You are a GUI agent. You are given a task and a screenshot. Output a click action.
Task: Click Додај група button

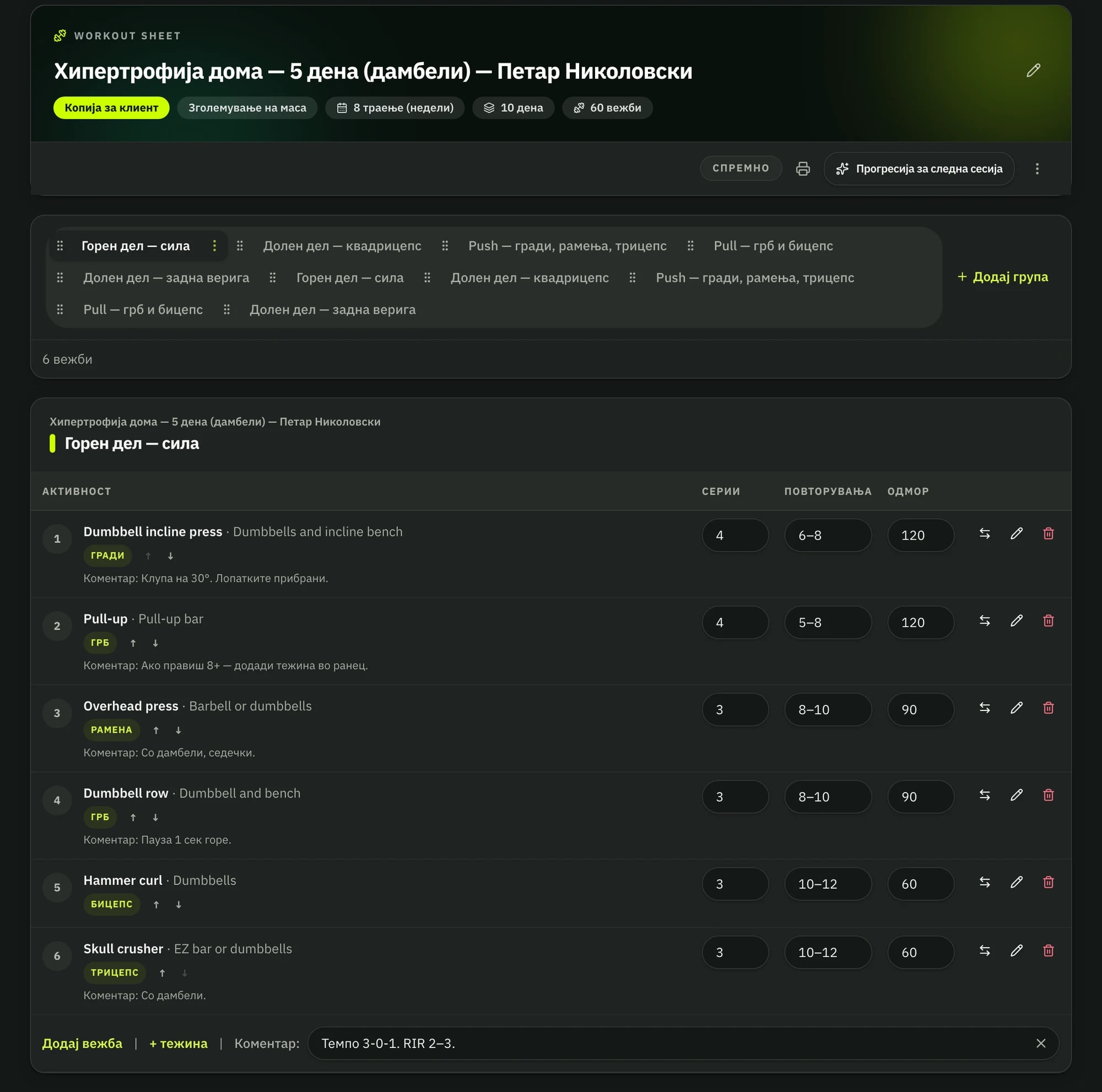1002,277
